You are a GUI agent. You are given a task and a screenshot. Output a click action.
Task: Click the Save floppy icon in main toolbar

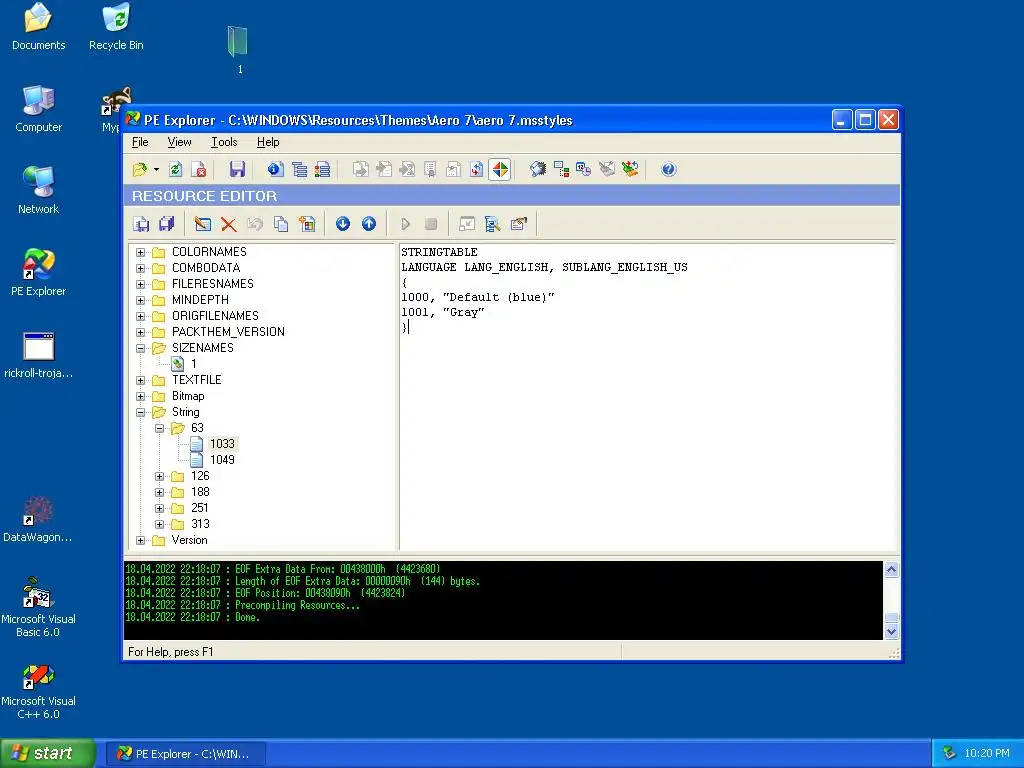tap(236, 170)
